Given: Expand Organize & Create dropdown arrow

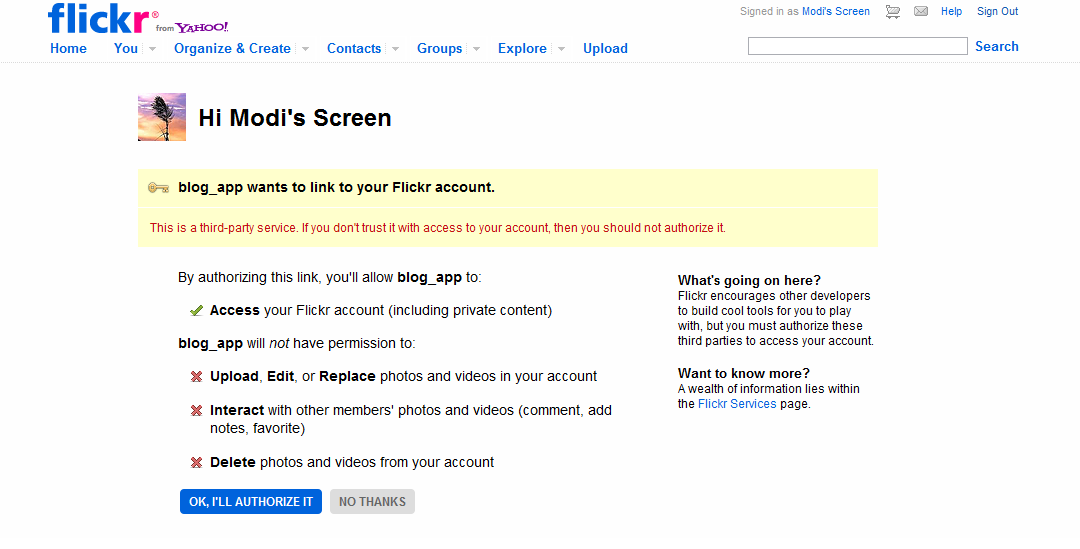Looking at the screenshot, I should 305,49.
